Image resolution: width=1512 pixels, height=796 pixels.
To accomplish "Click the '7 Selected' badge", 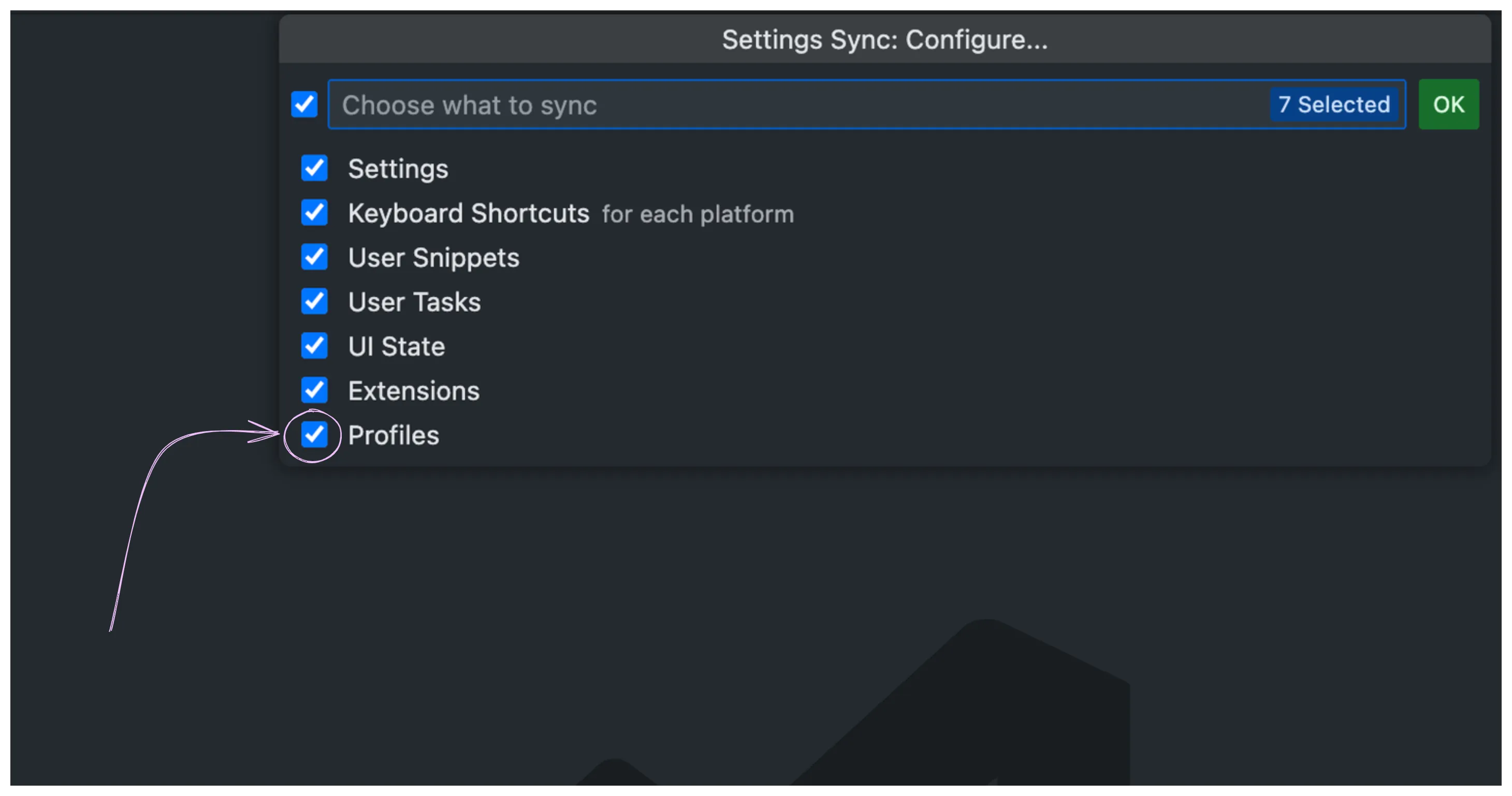I will click(x=1333, y=105).
